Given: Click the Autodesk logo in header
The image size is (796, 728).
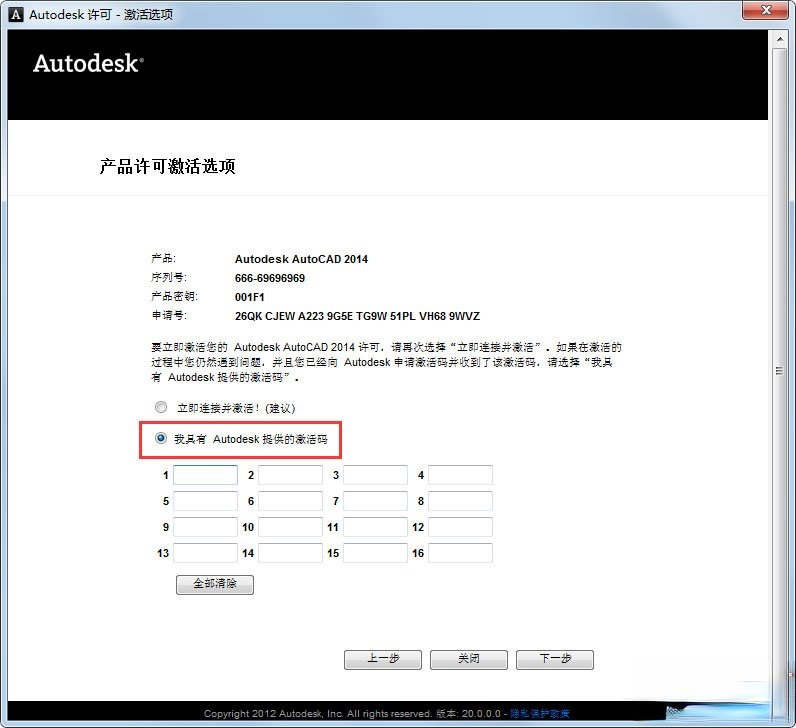Looking at the screenshot, I should click(88, 63).
